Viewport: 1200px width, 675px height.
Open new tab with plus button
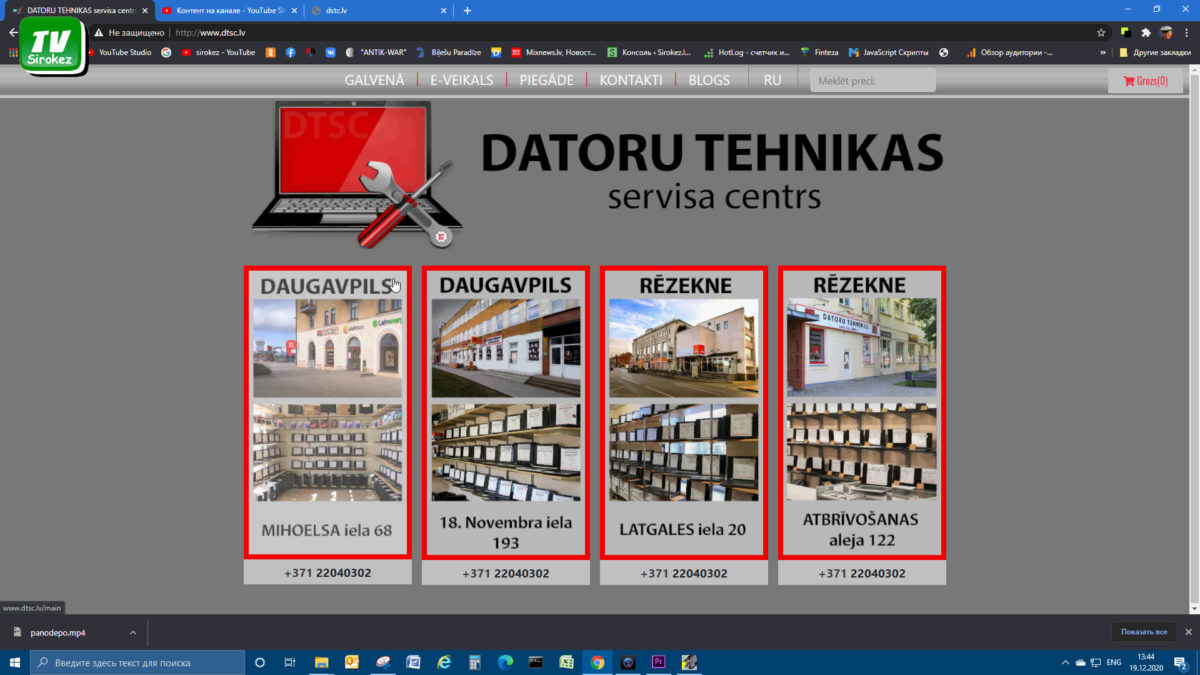467,11
